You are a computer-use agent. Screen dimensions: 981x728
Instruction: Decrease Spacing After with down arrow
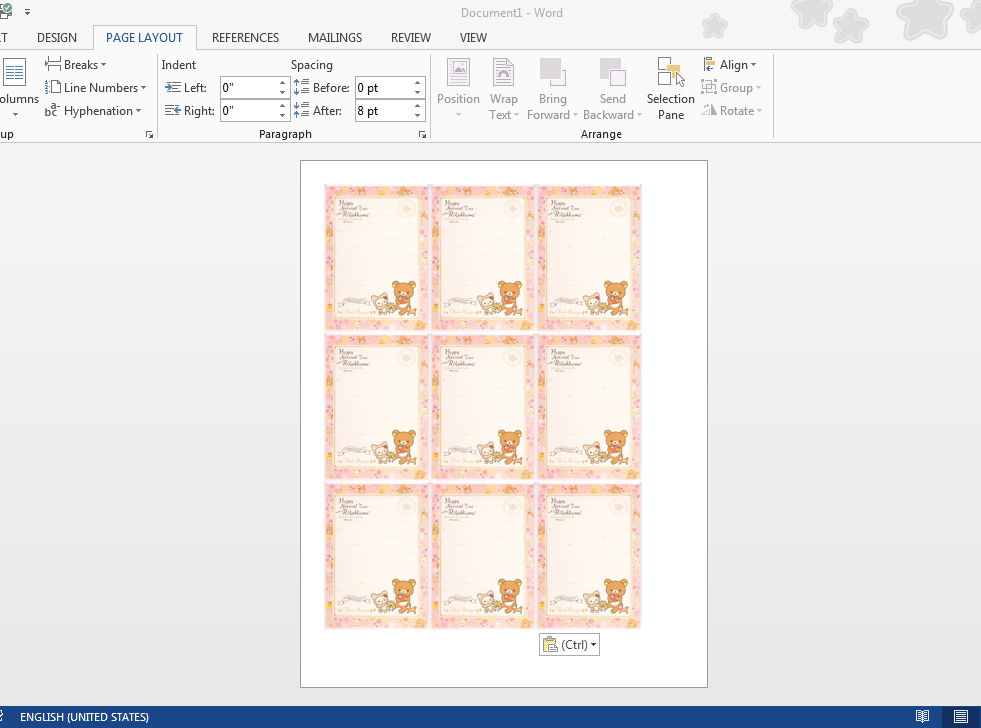click(x=417, y=116)
